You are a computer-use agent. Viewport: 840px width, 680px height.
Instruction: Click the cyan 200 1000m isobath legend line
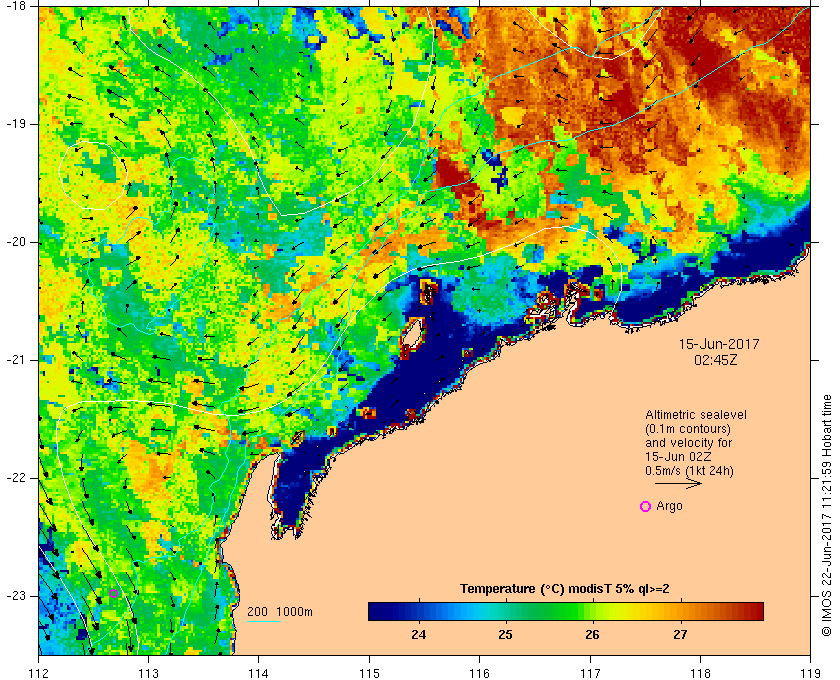click(x=264, y=622)
